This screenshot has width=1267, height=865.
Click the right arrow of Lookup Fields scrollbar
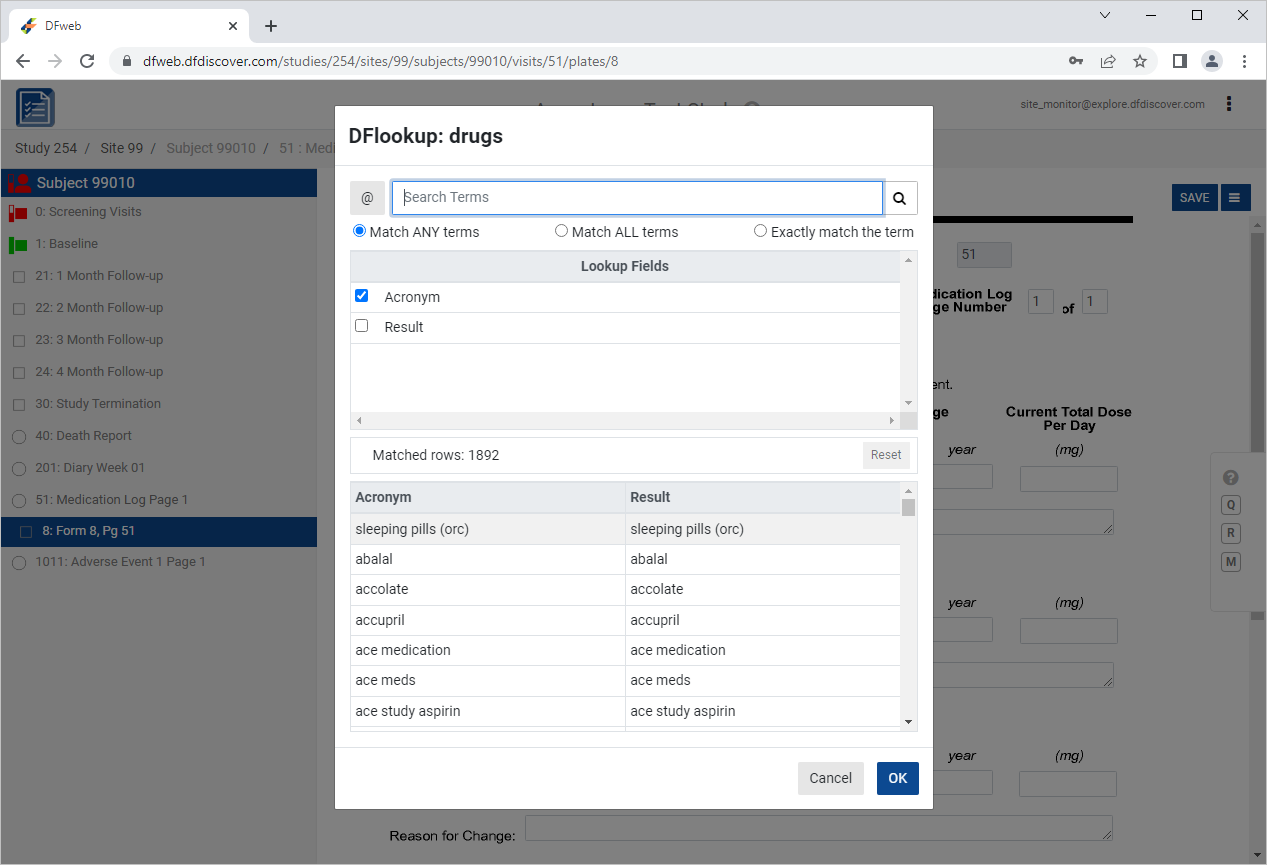coord(892,421)
